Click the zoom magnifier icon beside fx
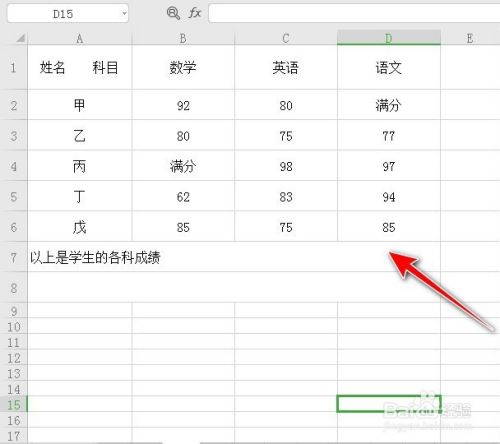This screenshot has height=444, width=500. (173, 14)
